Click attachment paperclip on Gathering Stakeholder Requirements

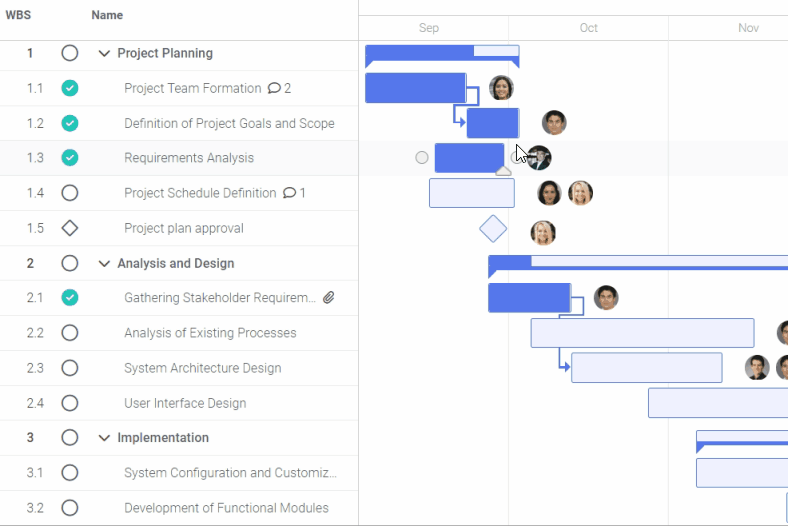(329, 298)
